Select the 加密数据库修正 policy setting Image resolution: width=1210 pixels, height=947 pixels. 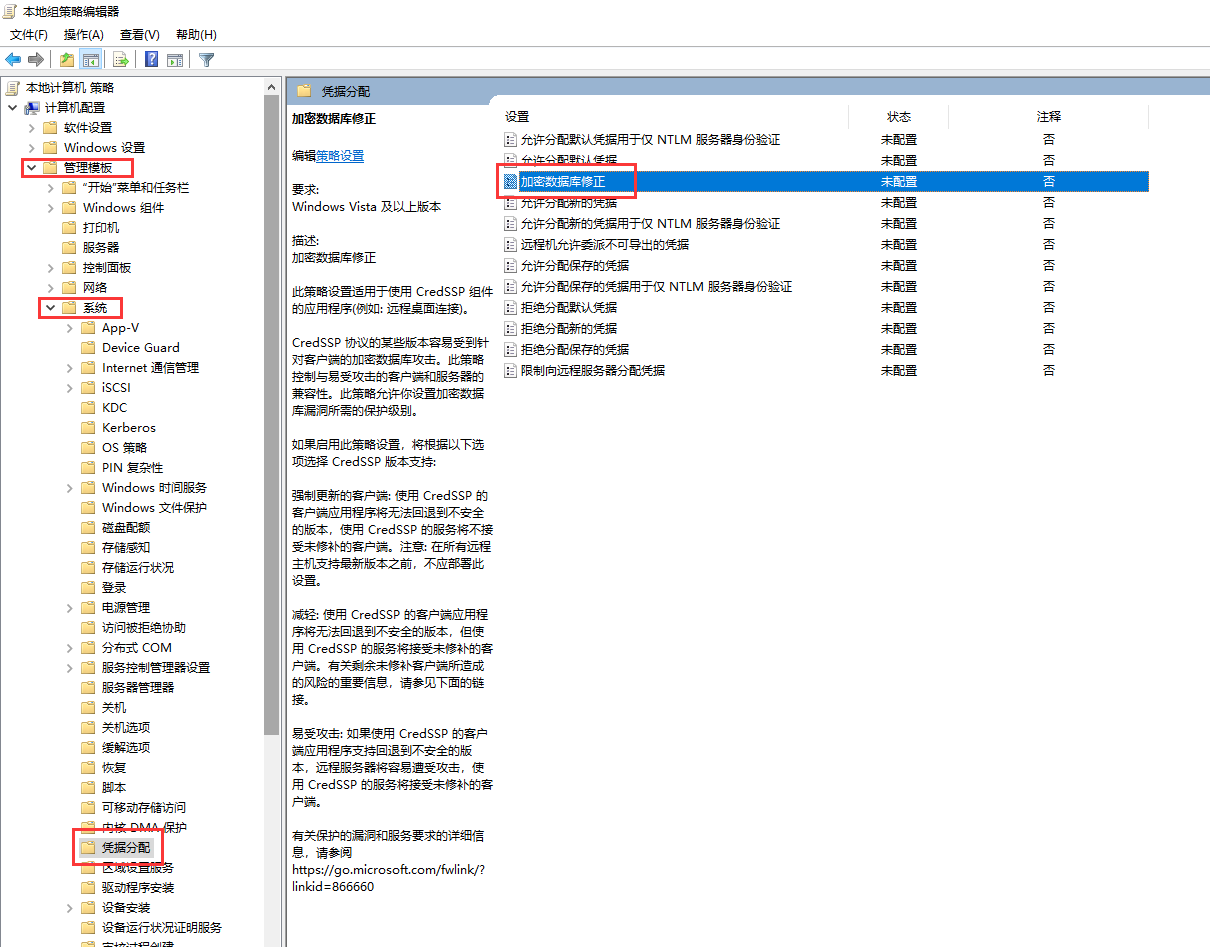coord(566,181)
